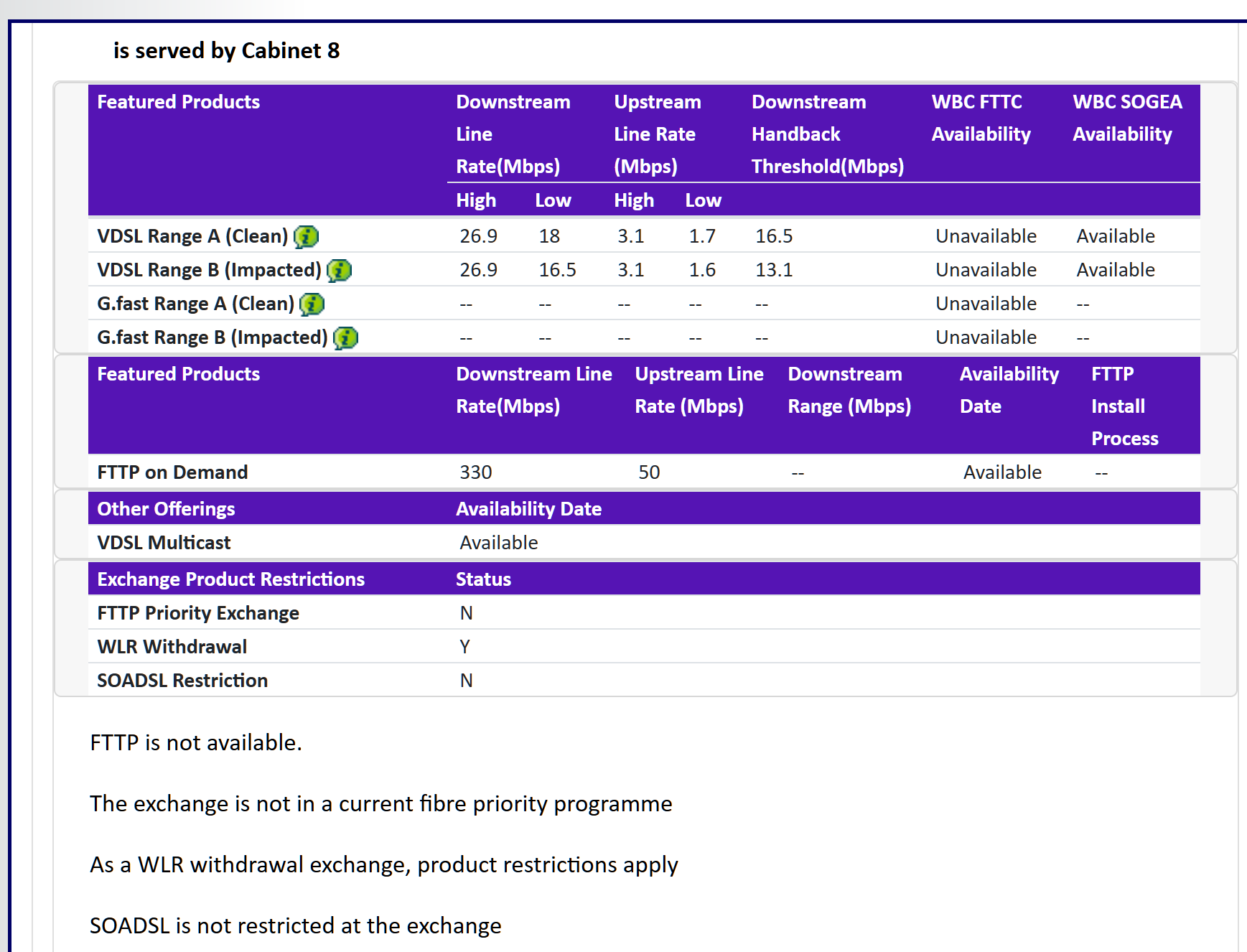
Task: Click the WLR Withdrawal row label
Action: click(x=172, y=647)
